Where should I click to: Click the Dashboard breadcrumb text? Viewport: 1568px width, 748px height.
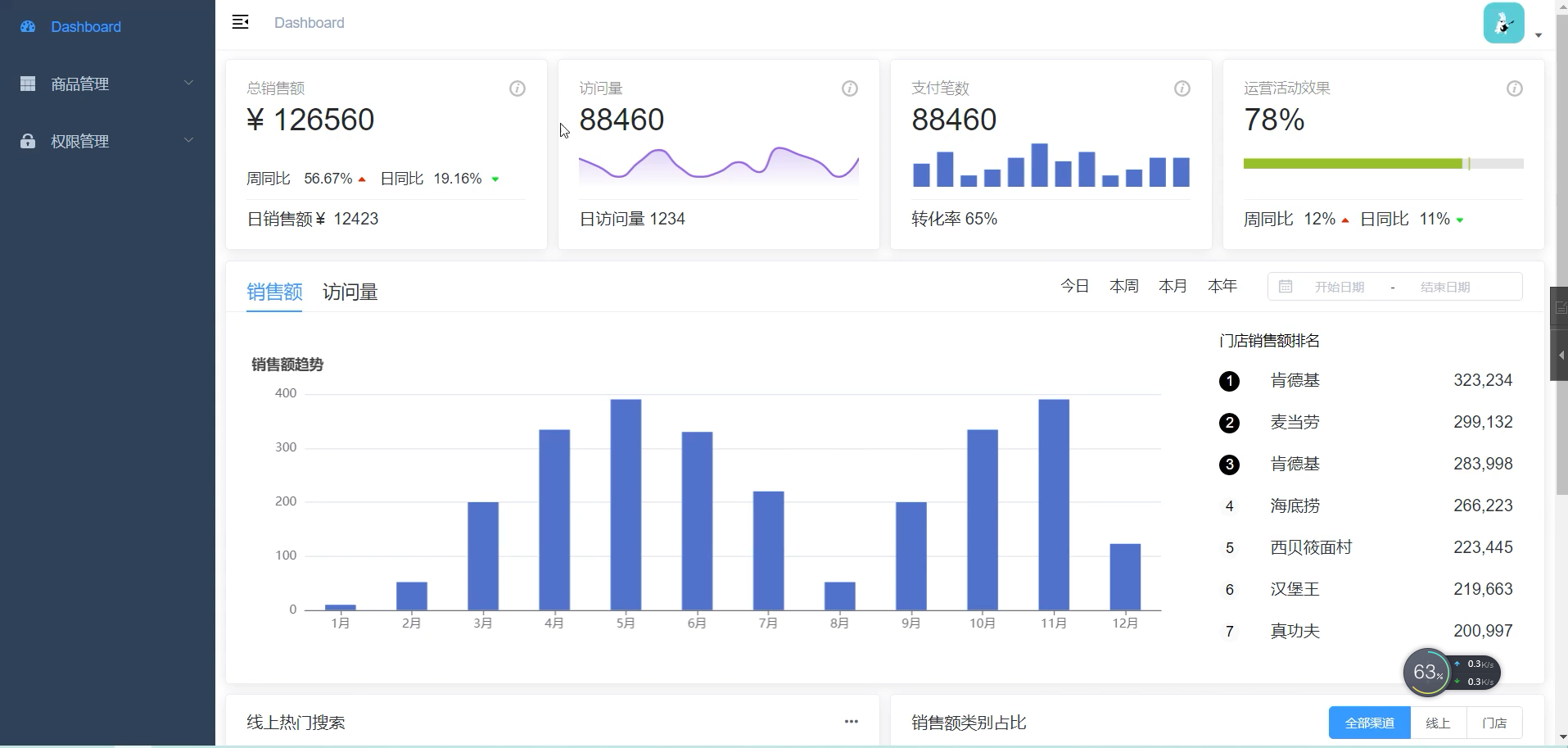(x=310, y=23)
